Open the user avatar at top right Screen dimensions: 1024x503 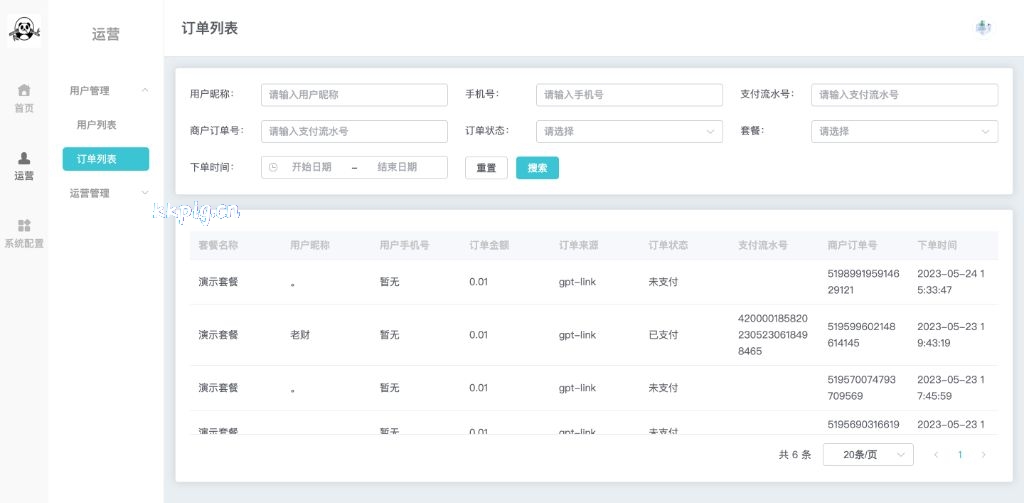point(984,28)
